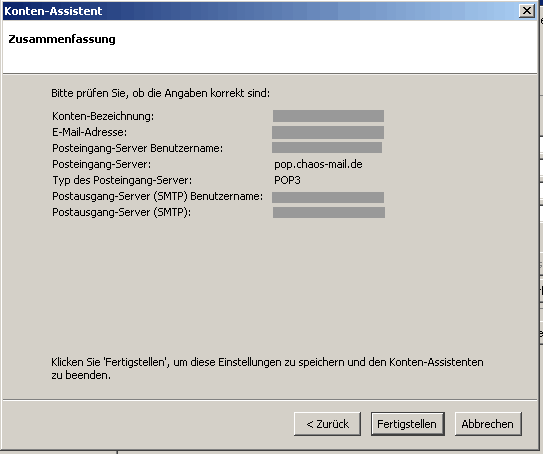Click the redacted Postausgang-Server (SMTP) value

click(329, 212)
